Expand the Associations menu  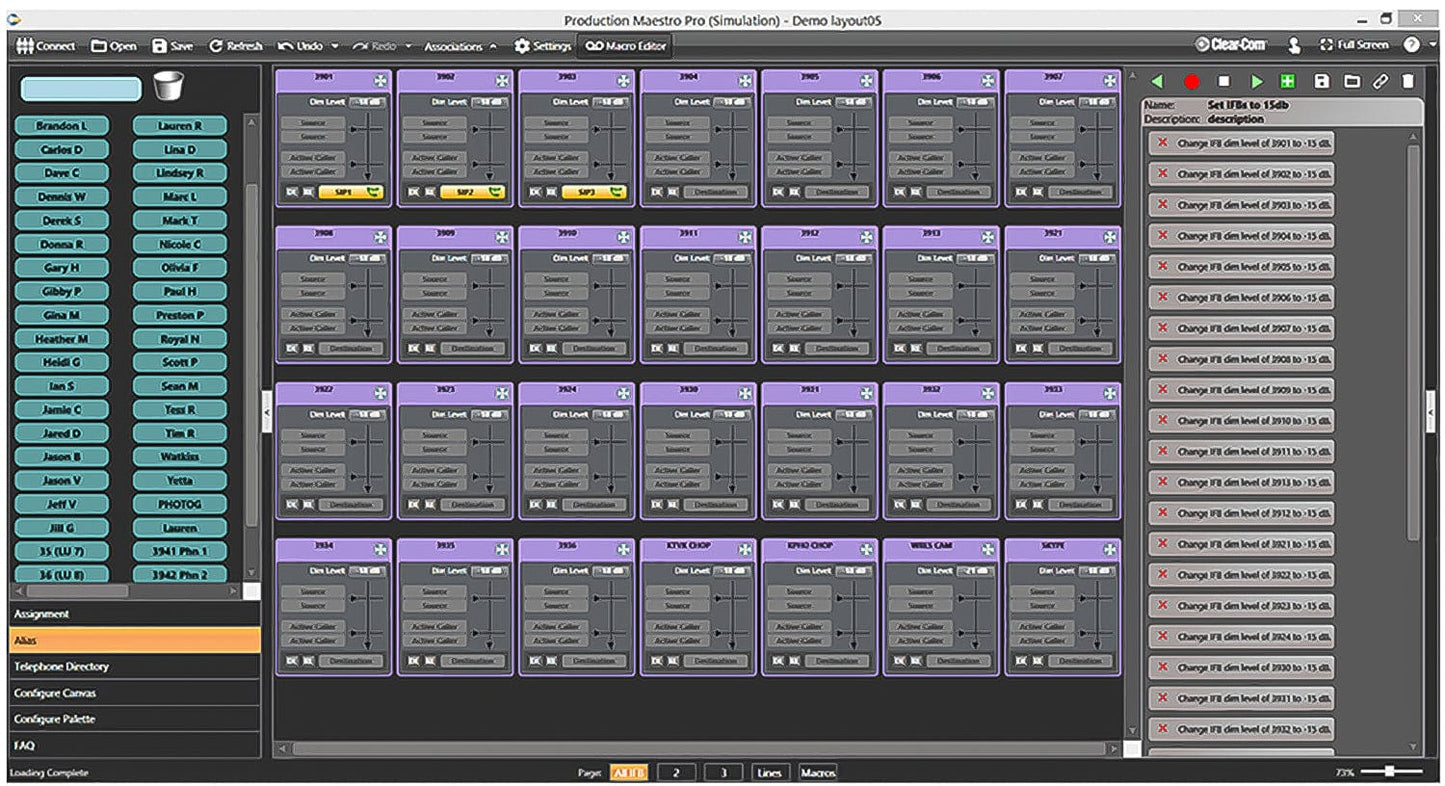pos(461,46)
